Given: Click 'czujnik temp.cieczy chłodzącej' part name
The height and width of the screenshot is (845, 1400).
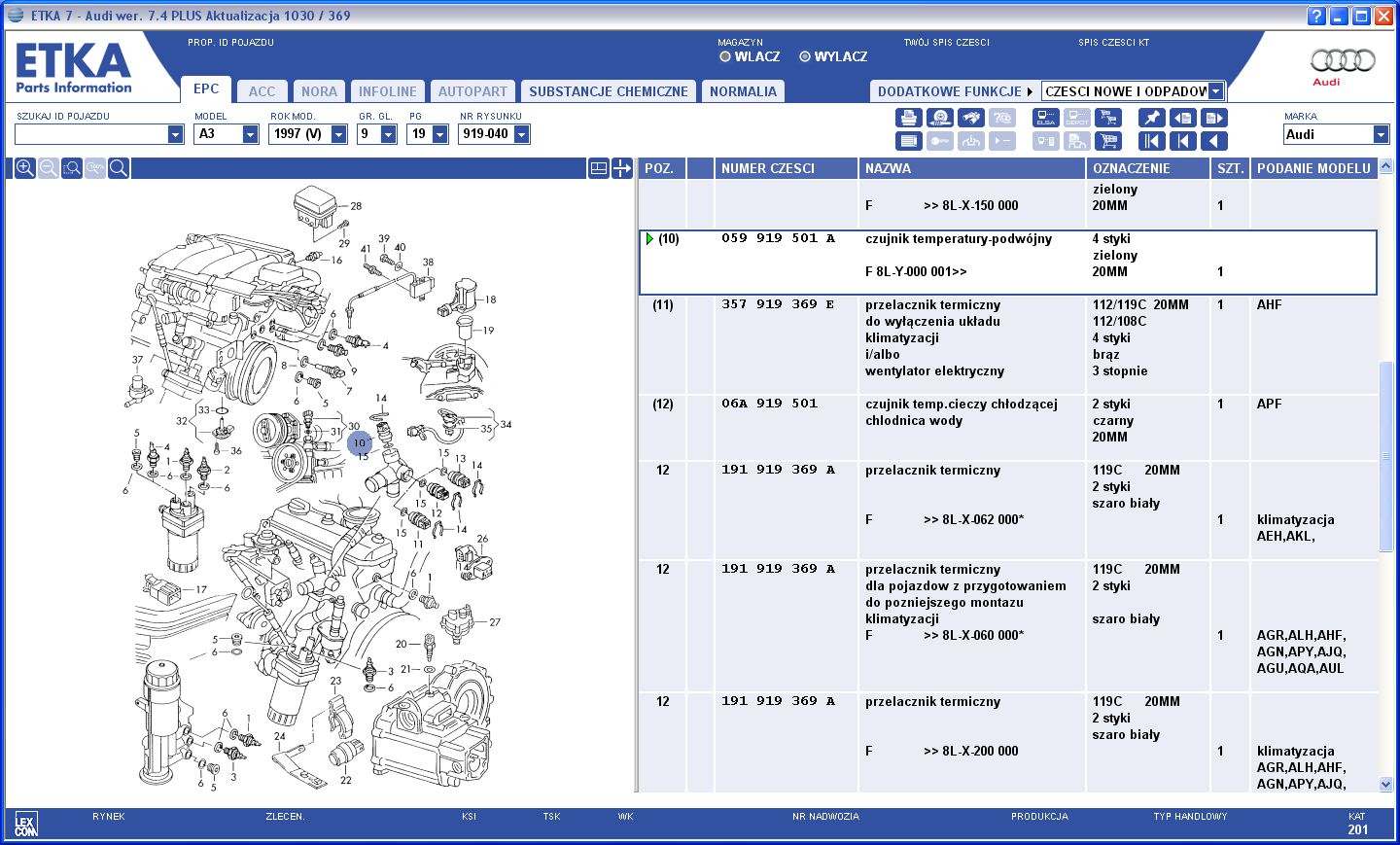Looking at the screenshot, I should tap(962, 404).
